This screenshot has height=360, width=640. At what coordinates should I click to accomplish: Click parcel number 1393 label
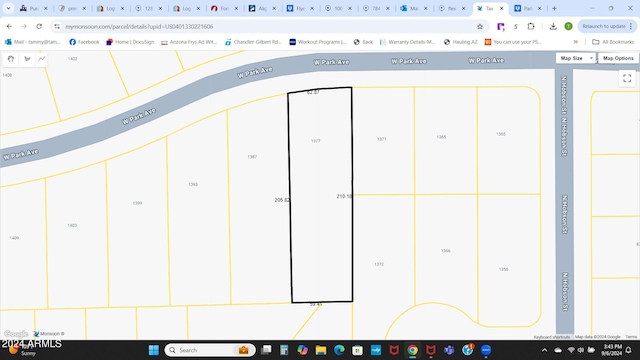[x=193, y=184]
